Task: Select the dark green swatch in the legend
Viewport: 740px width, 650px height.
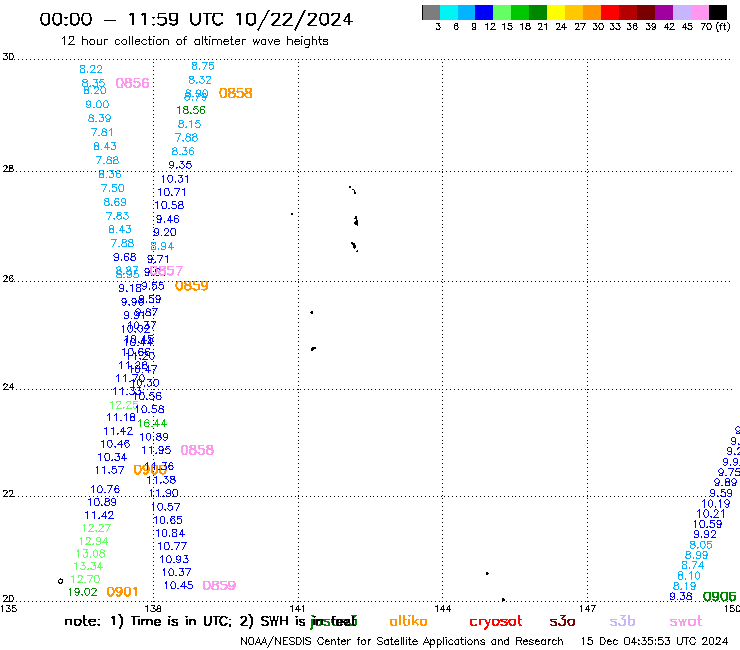Action: coord(538,12)
